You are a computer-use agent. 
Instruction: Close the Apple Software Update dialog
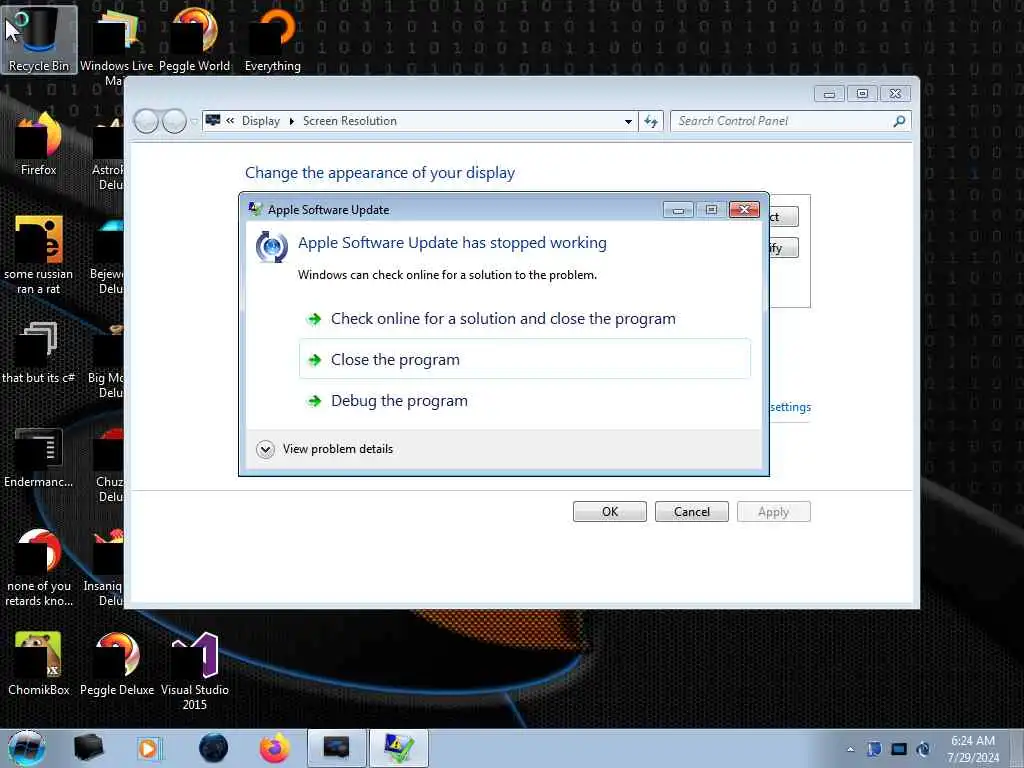(x=744, y=209)
